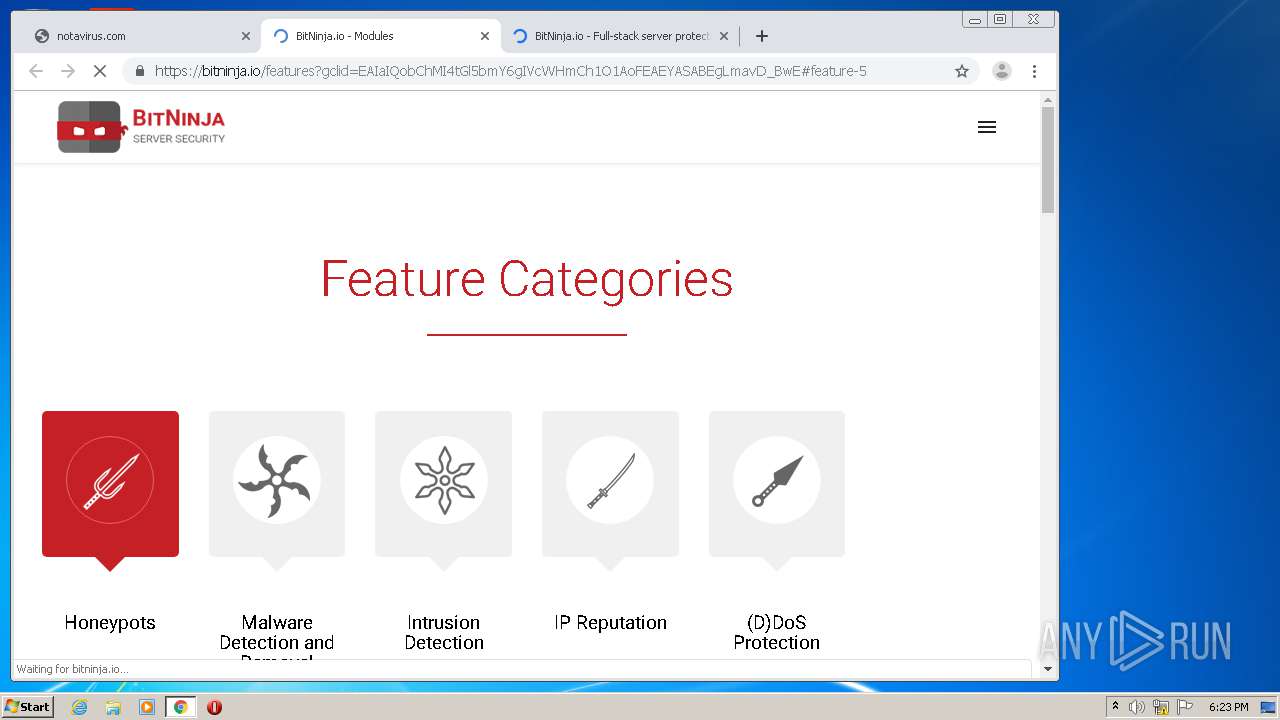Click the address bar URL
Viewport: 1280px width, 720px height.
coord(511,71)
